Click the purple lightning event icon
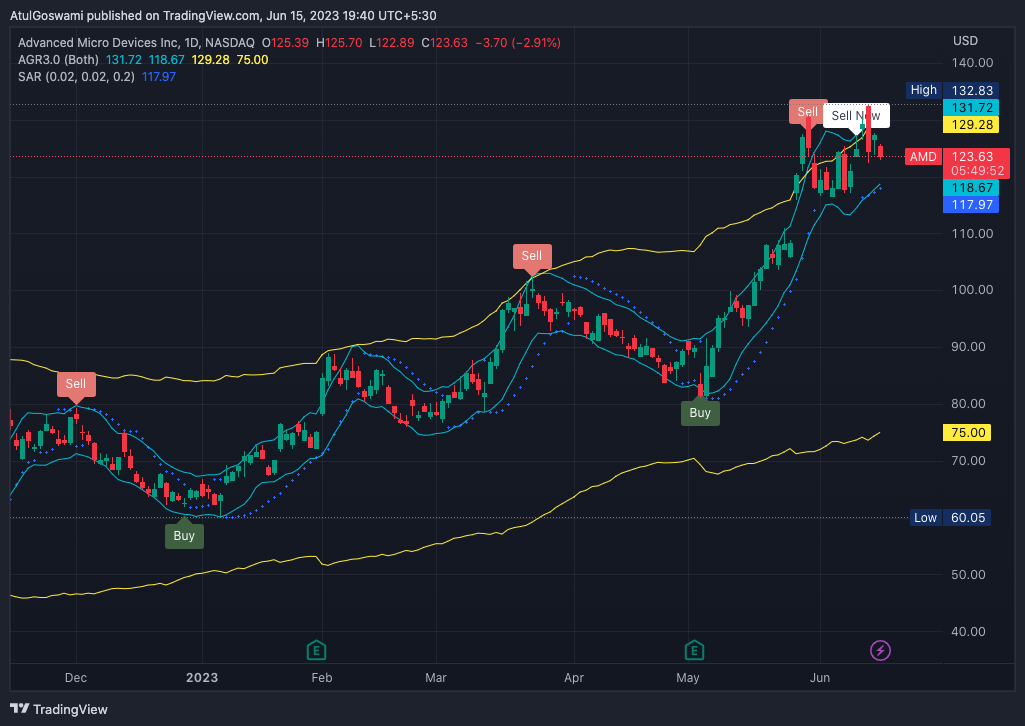Viewport: 1025px width, 726px height. (881, 650)
